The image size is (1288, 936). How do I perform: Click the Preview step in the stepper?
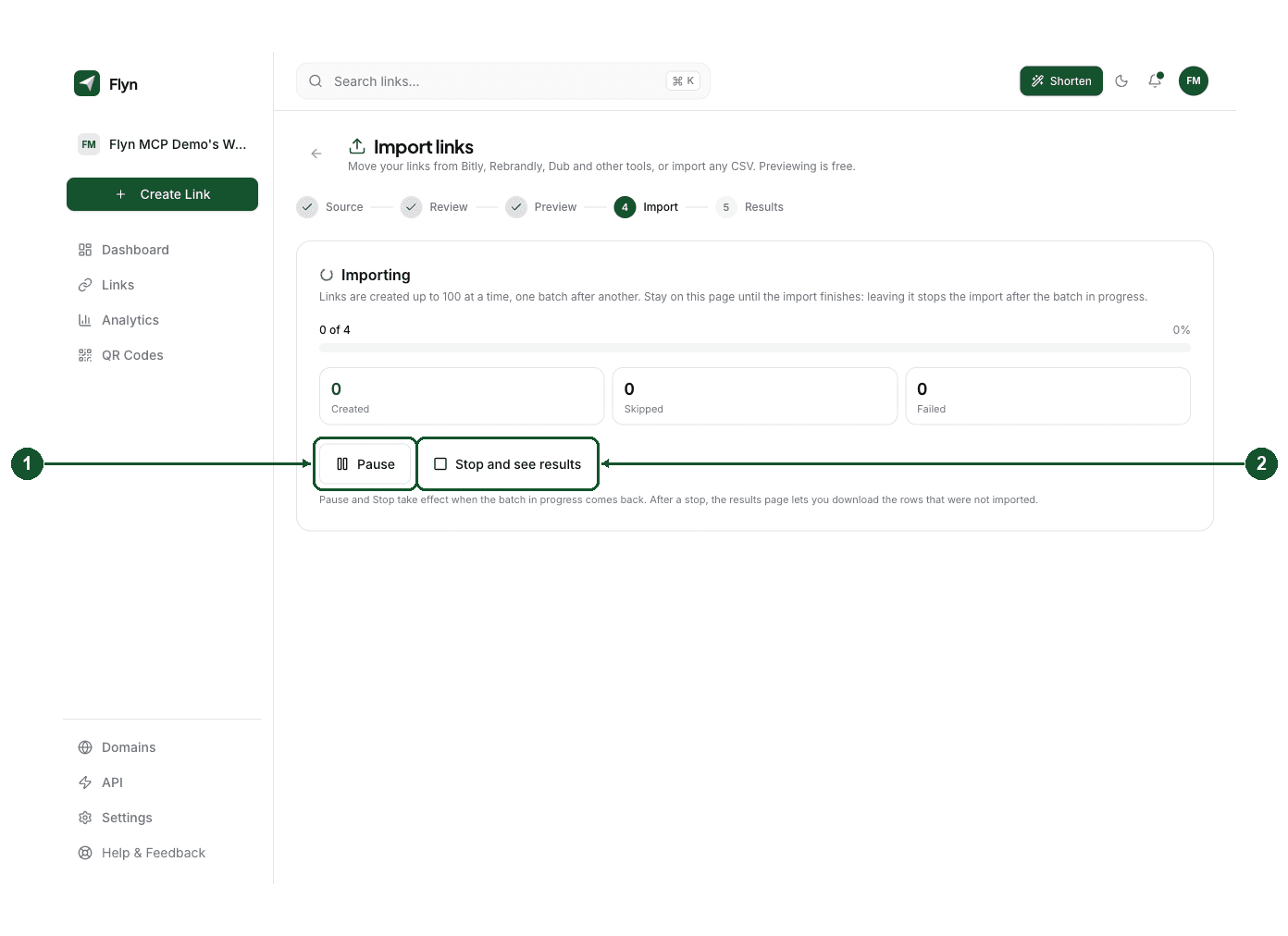[x=541, y=207]
